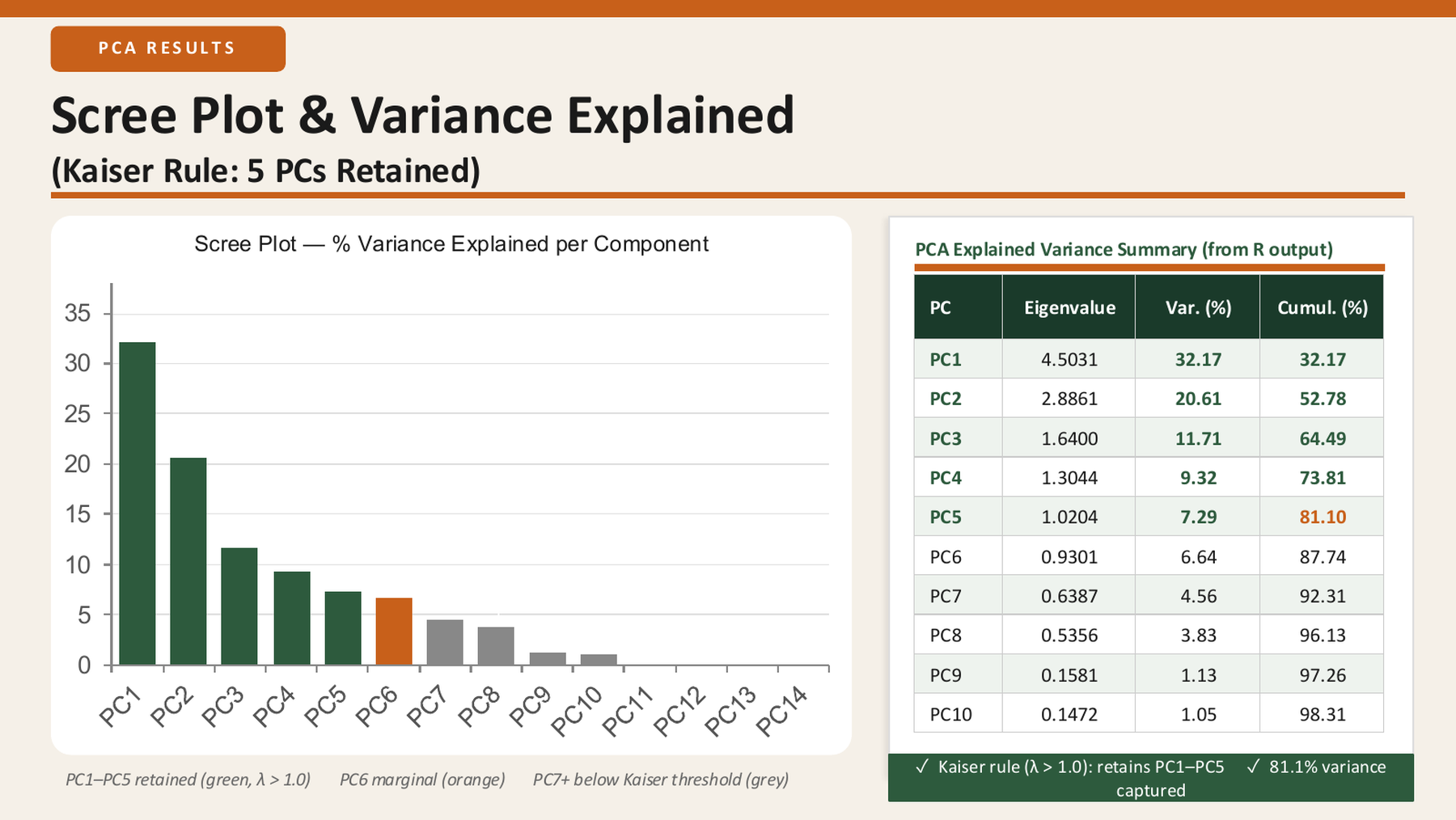Click eigenvalue cell 1.0204
This screenshot has height=820, width=1456.
point(1069,517)
